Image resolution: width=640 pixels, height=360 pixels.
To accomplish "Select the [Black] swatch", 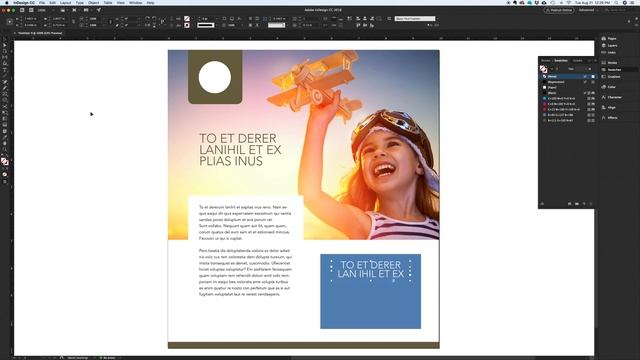I will [567, 93].
